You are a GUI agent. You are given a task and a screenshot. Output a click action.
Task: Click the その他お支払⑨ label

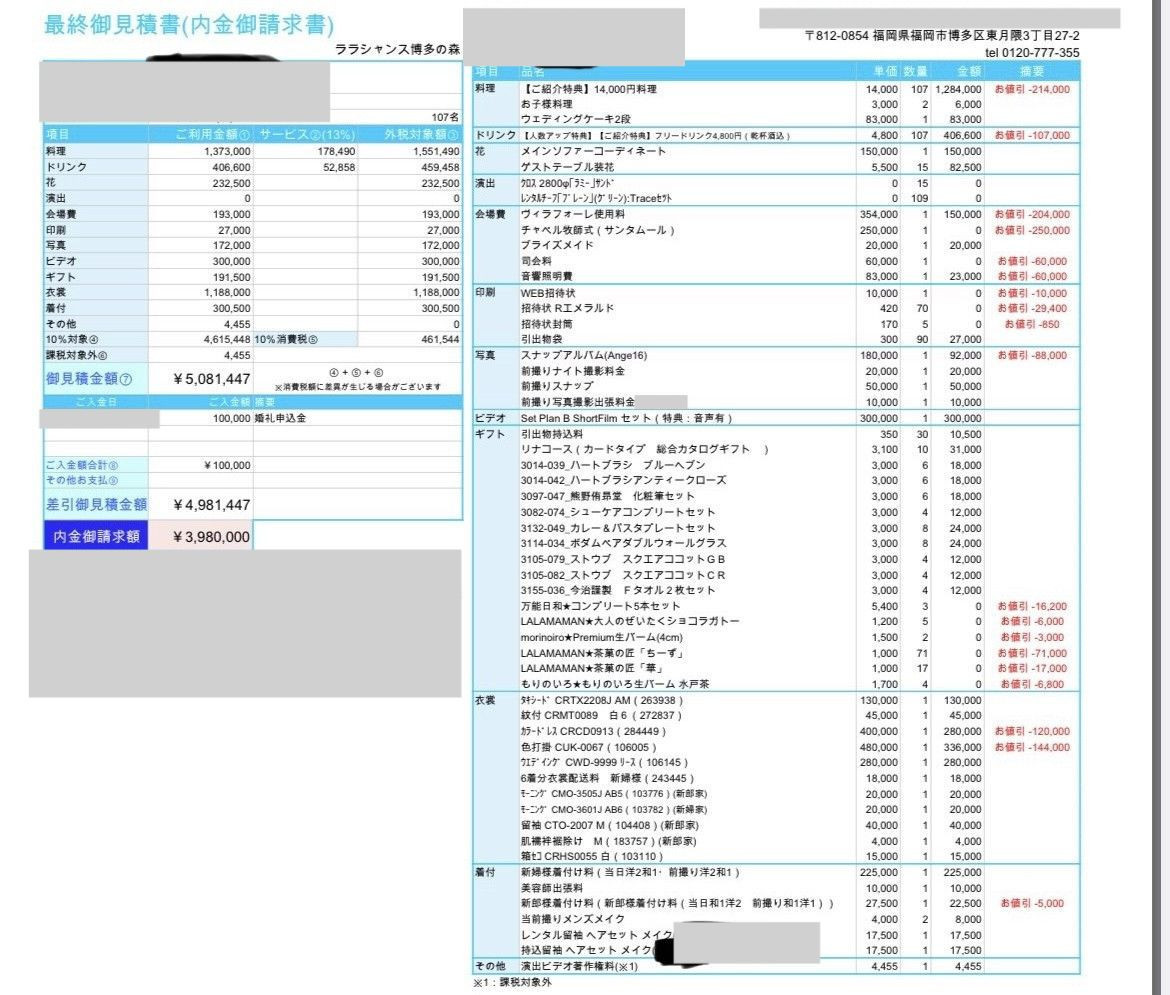[x=81, y=480]
